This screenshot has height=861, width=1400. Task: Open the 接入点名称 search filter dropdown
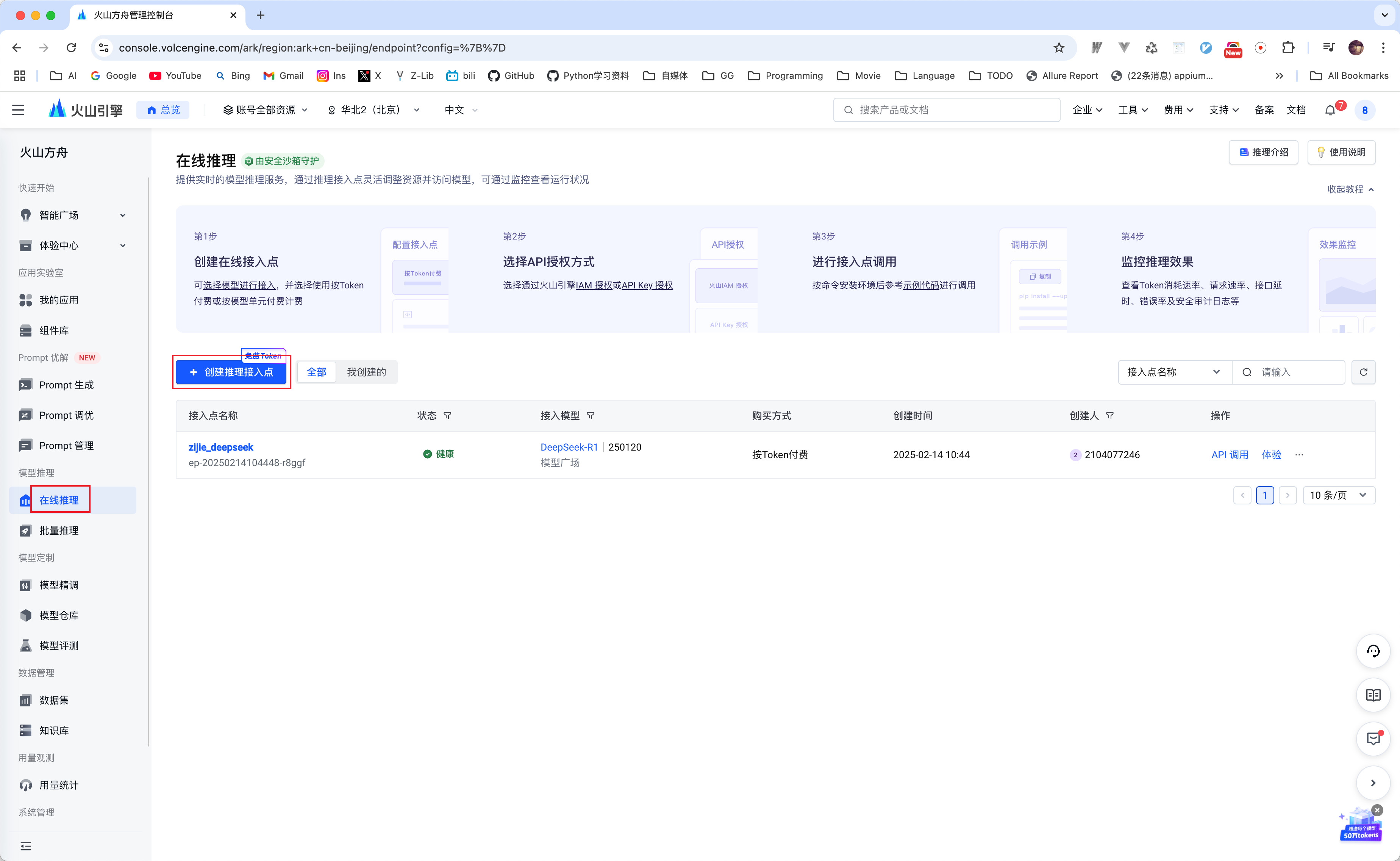1174,372
